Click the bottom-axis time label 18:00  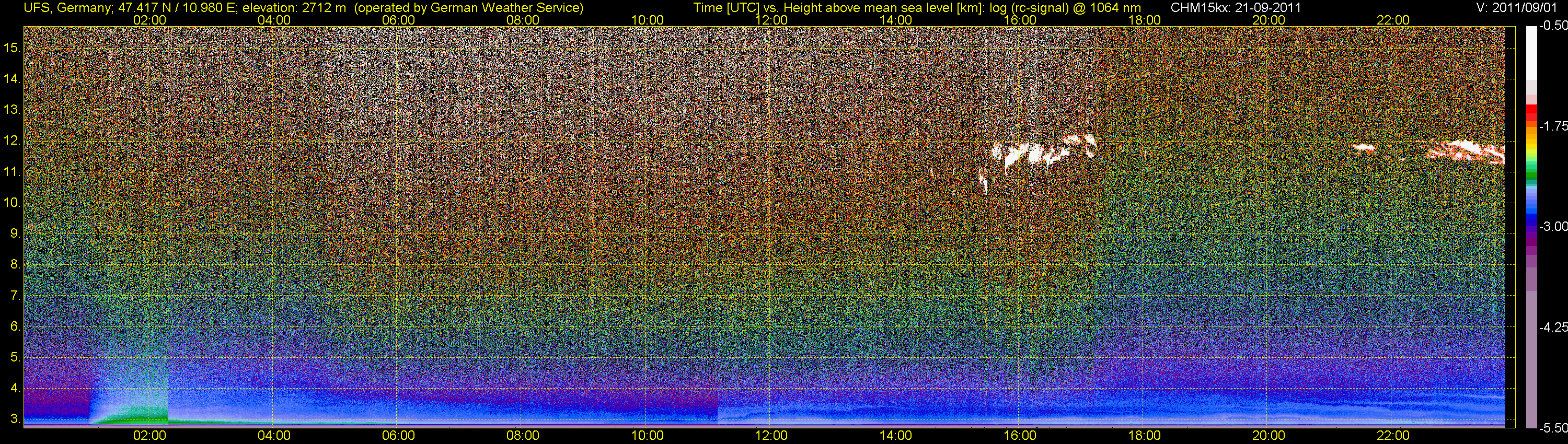[1144, 436]
